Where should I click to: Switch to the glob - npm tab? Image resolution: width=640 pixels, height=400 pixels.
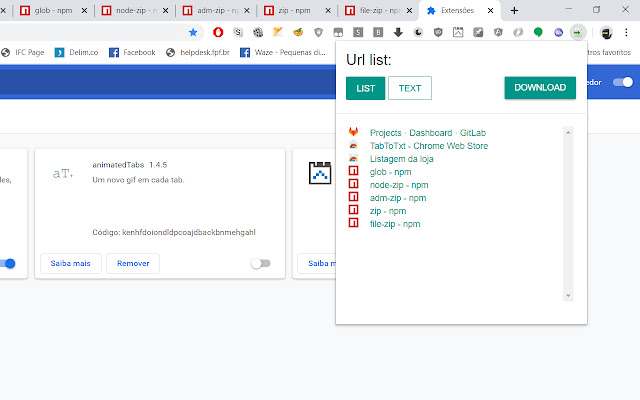(x=53, y=11)
